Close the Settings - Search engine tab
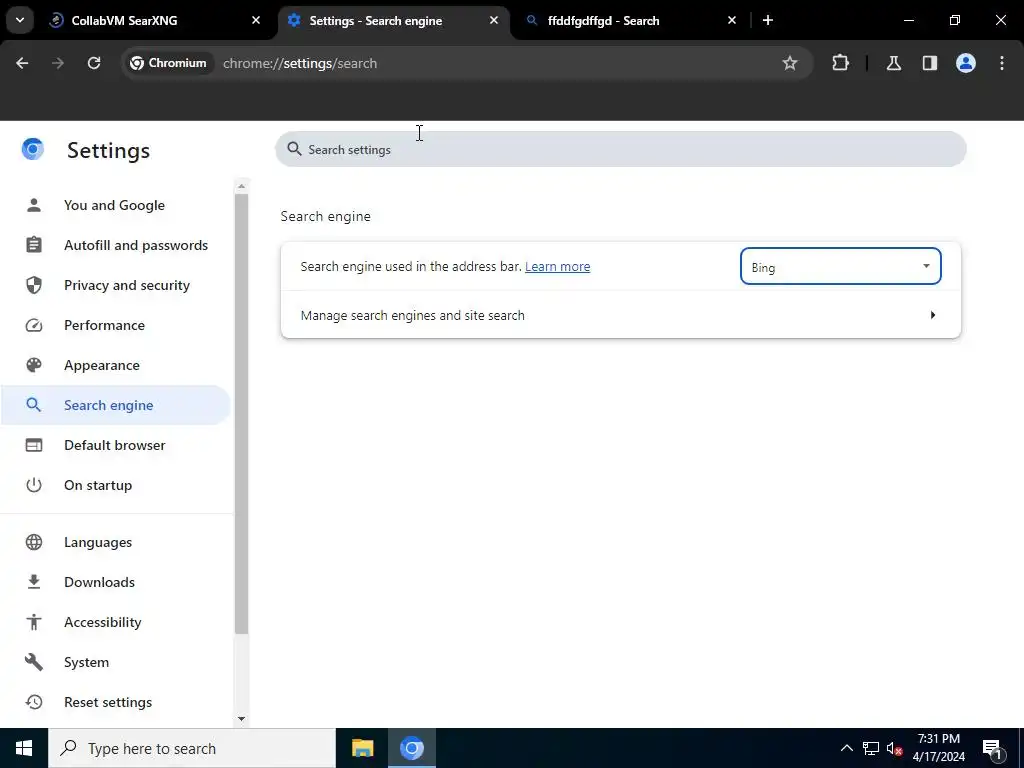Image resolution: width=1024 pixels, height=768 pixels. (494, 20)
